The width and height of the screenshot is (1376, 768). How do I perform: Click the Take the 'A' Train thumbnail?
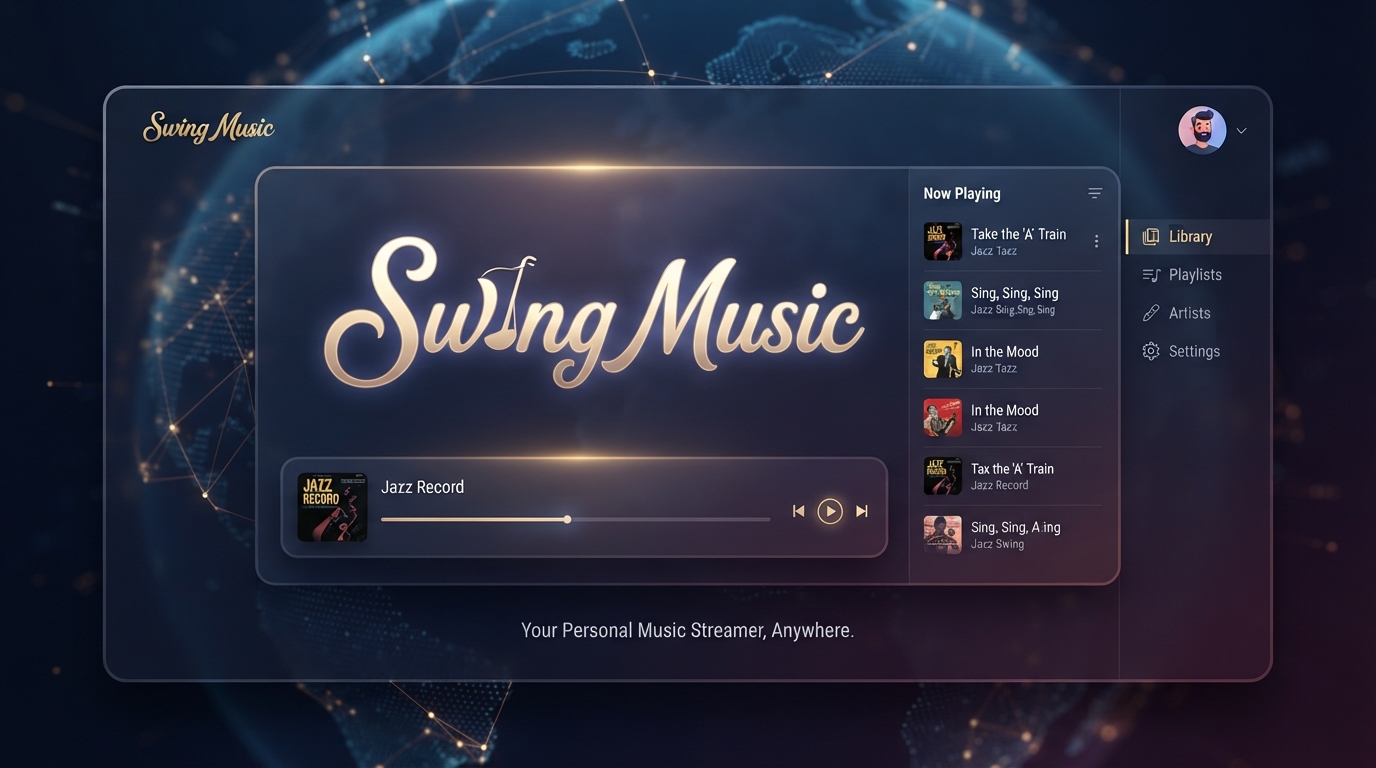coord(942,241)
